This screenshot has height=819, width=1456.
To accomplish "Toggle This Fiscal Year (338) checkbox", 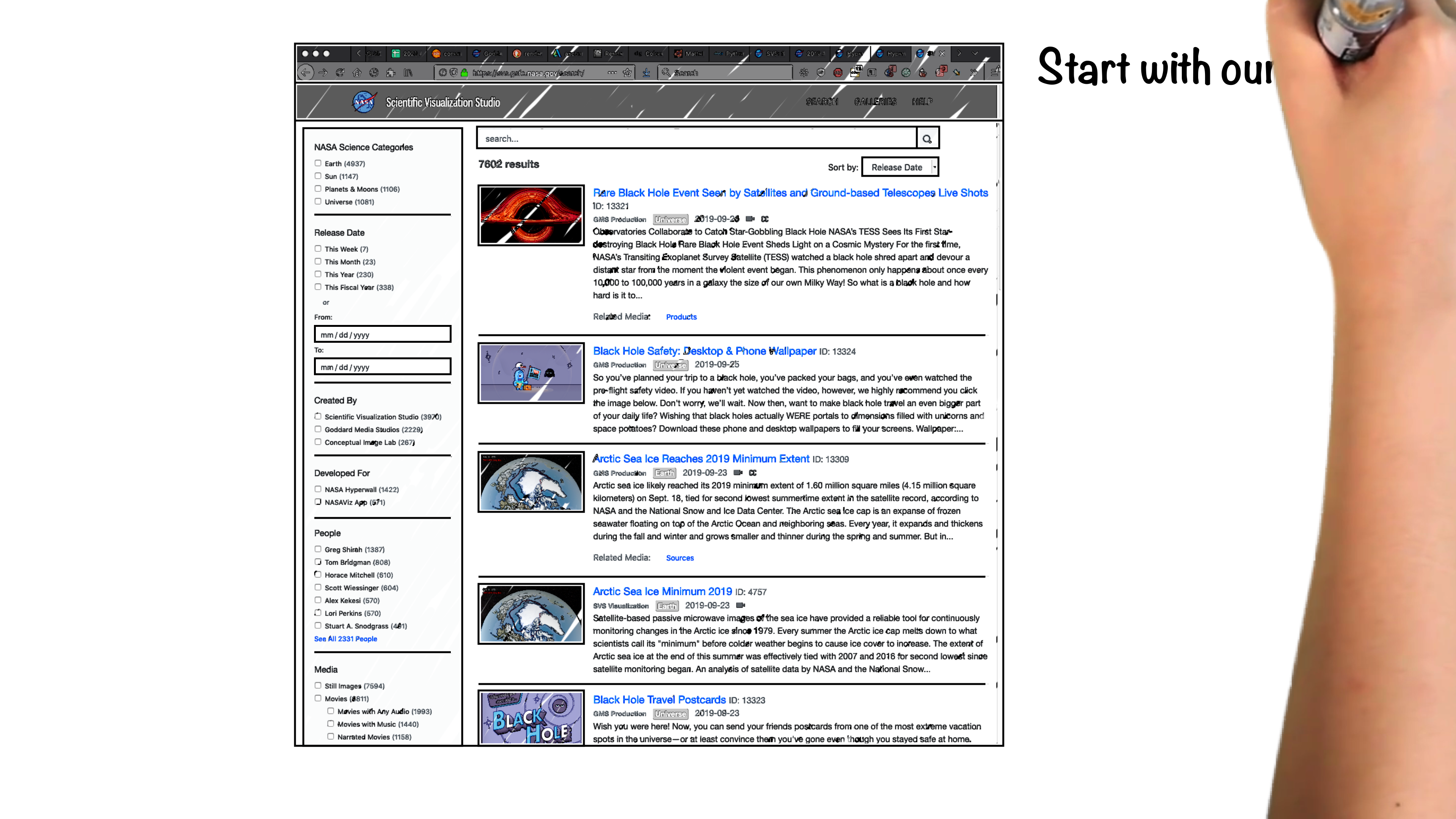I will click(318, 287).
